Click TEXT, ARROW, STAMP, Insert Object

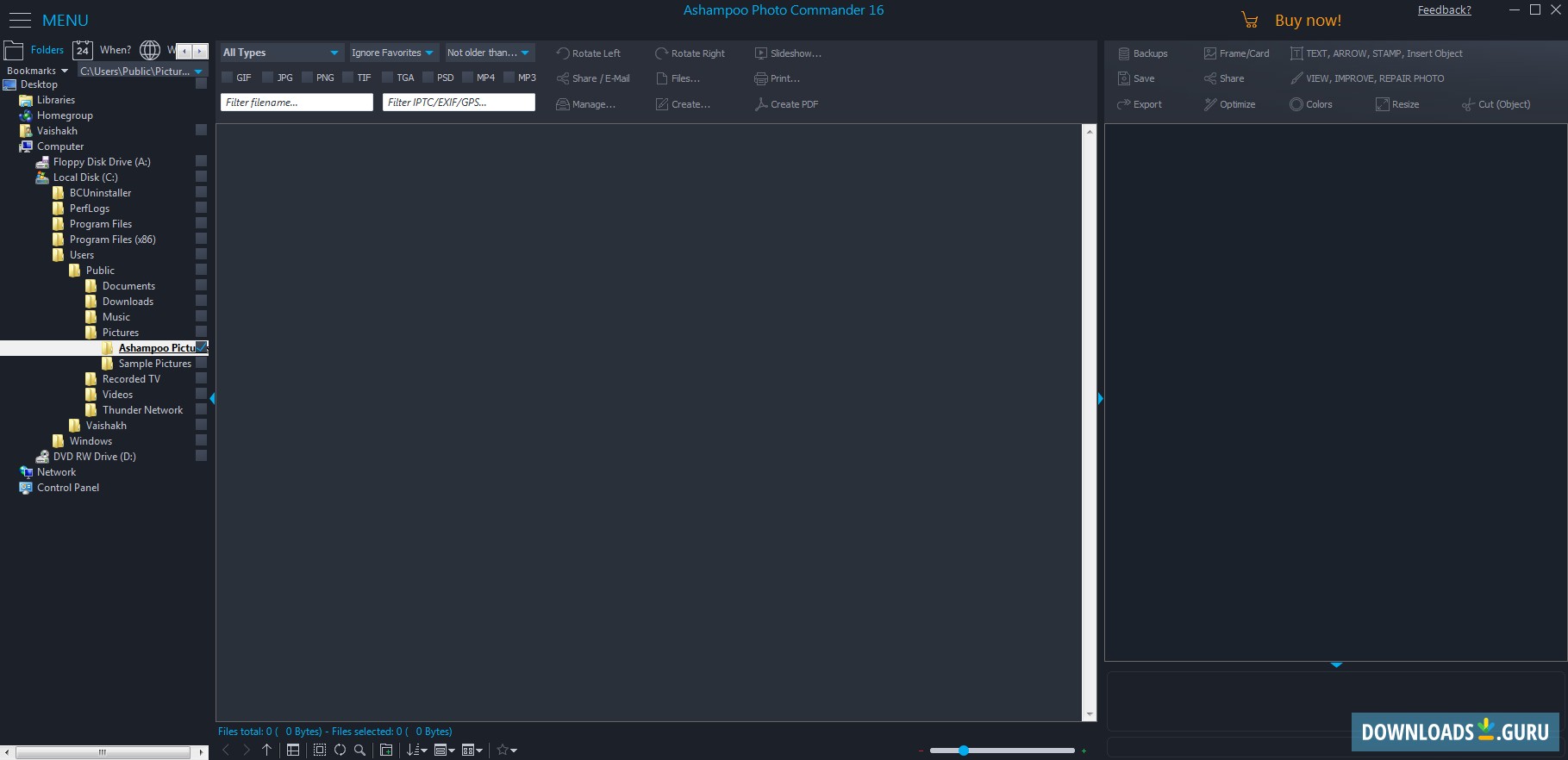coord(1376,53)
